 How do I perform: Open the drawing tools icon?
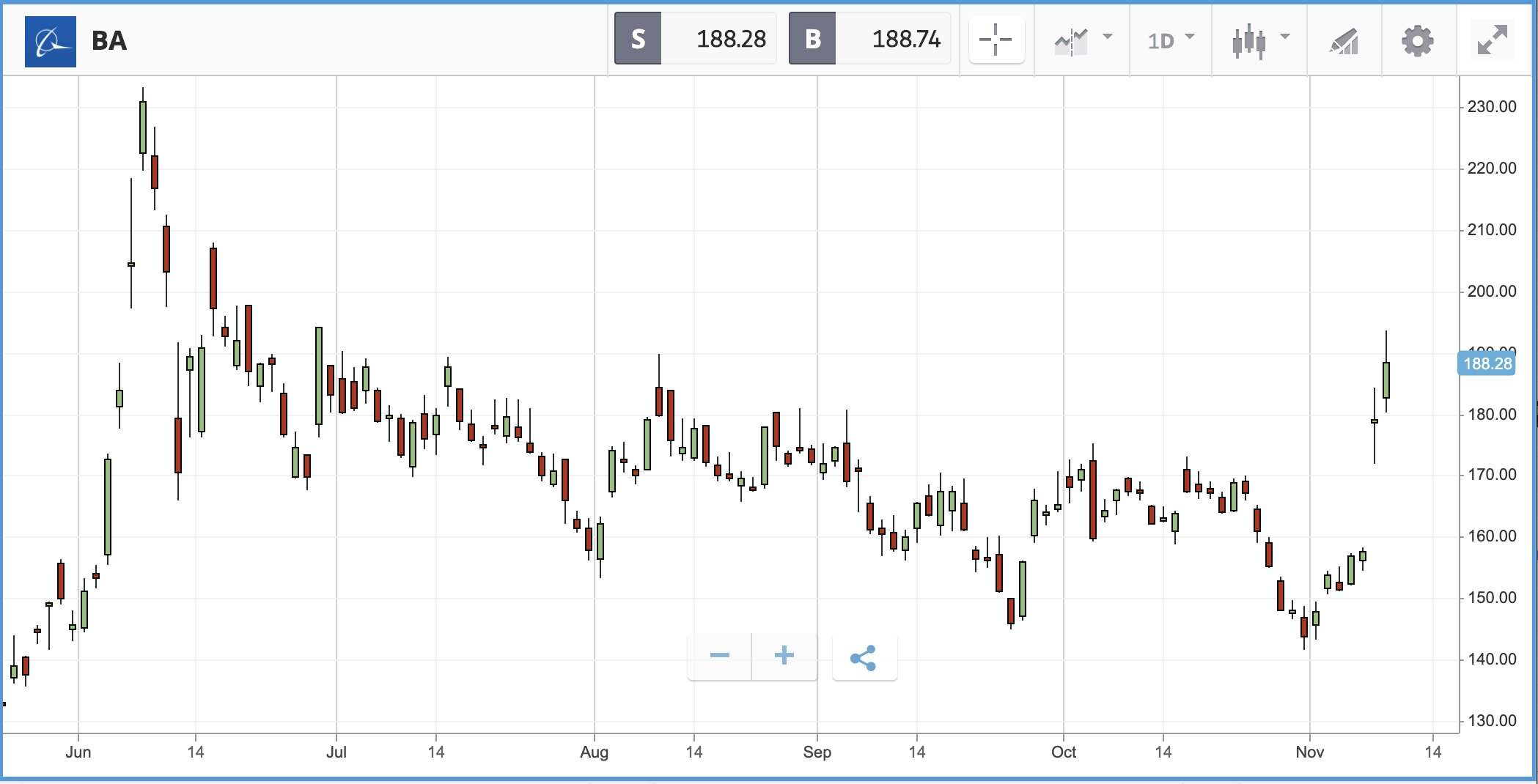pyautogui.click(x=1344, y=41)
